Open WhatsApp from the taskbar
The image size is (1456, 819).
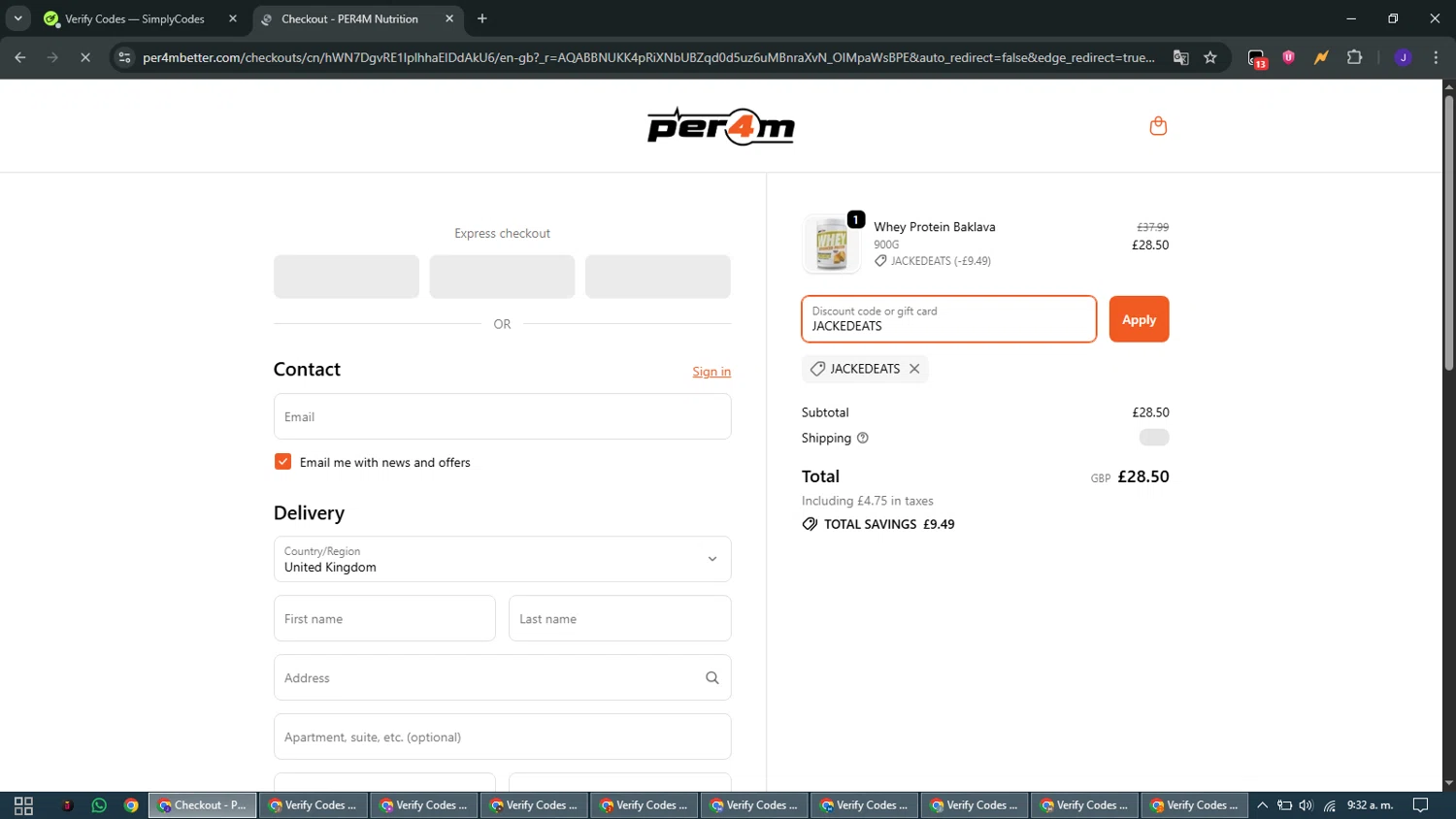99,805
